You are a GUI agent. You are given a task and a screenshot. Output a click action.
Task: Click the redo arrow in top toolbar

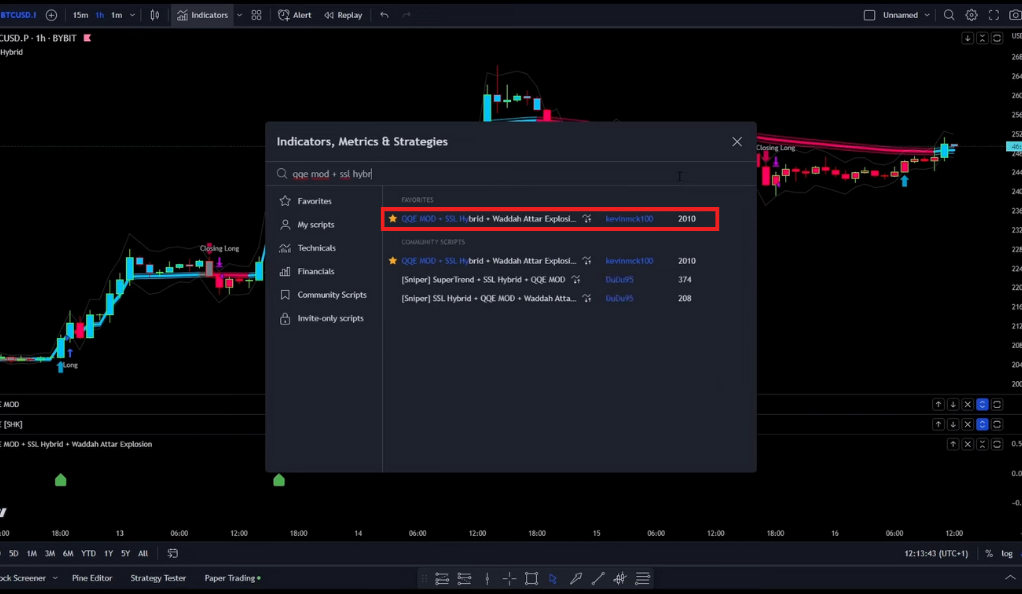407,15
